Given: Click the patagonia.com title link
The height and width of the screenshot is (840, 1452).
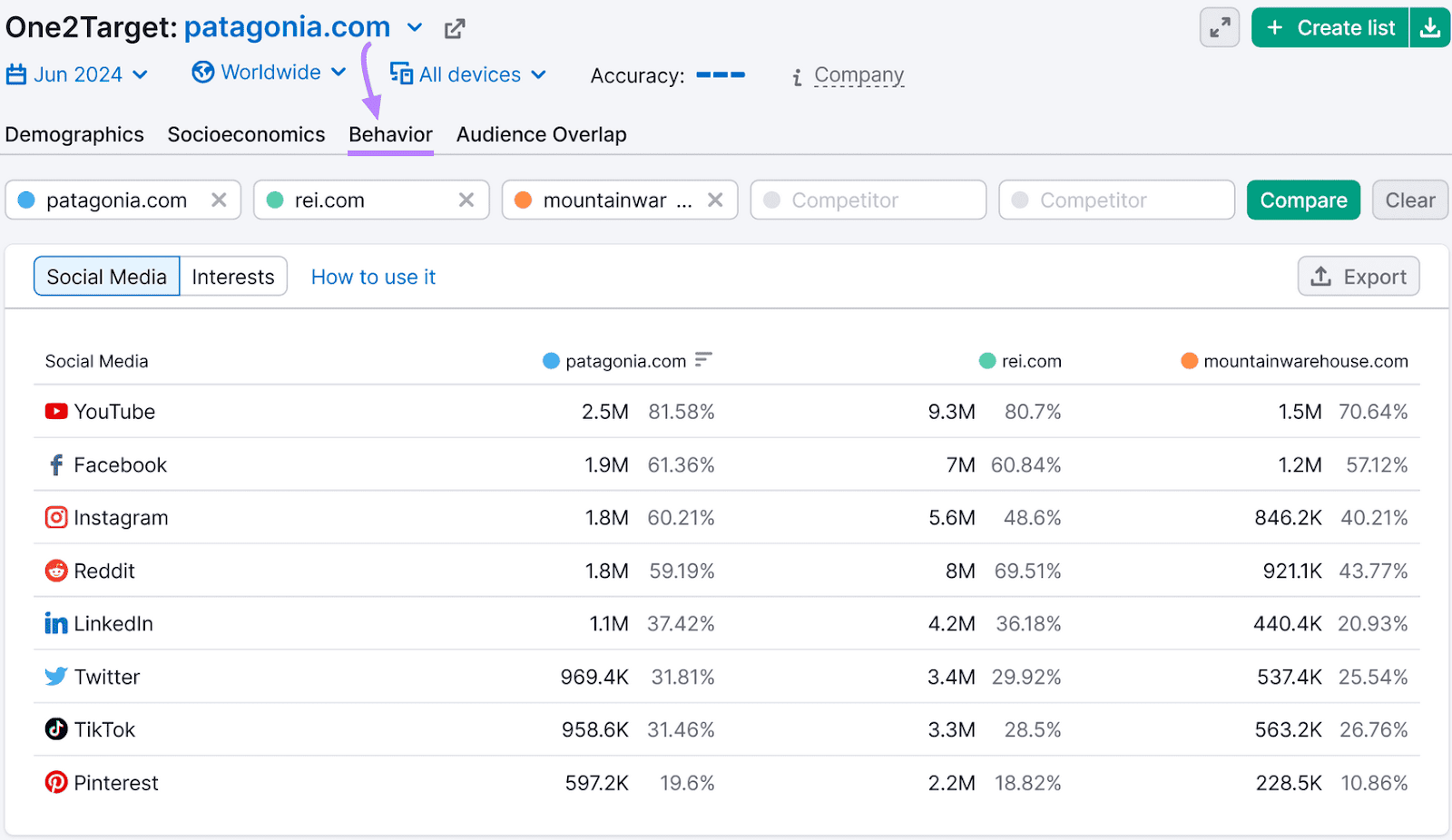Looking at the screenshot, I should coord(287,27).
